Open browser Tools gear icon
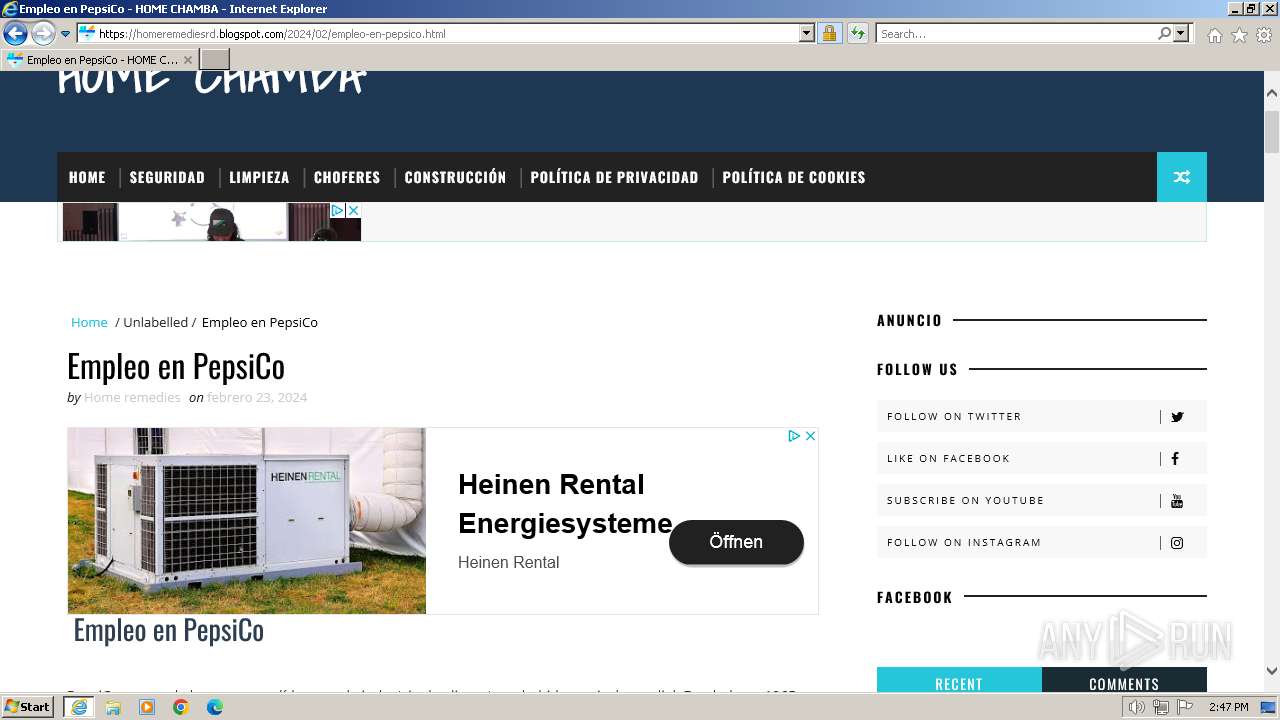The image size is (1280, 720). 1264,35
